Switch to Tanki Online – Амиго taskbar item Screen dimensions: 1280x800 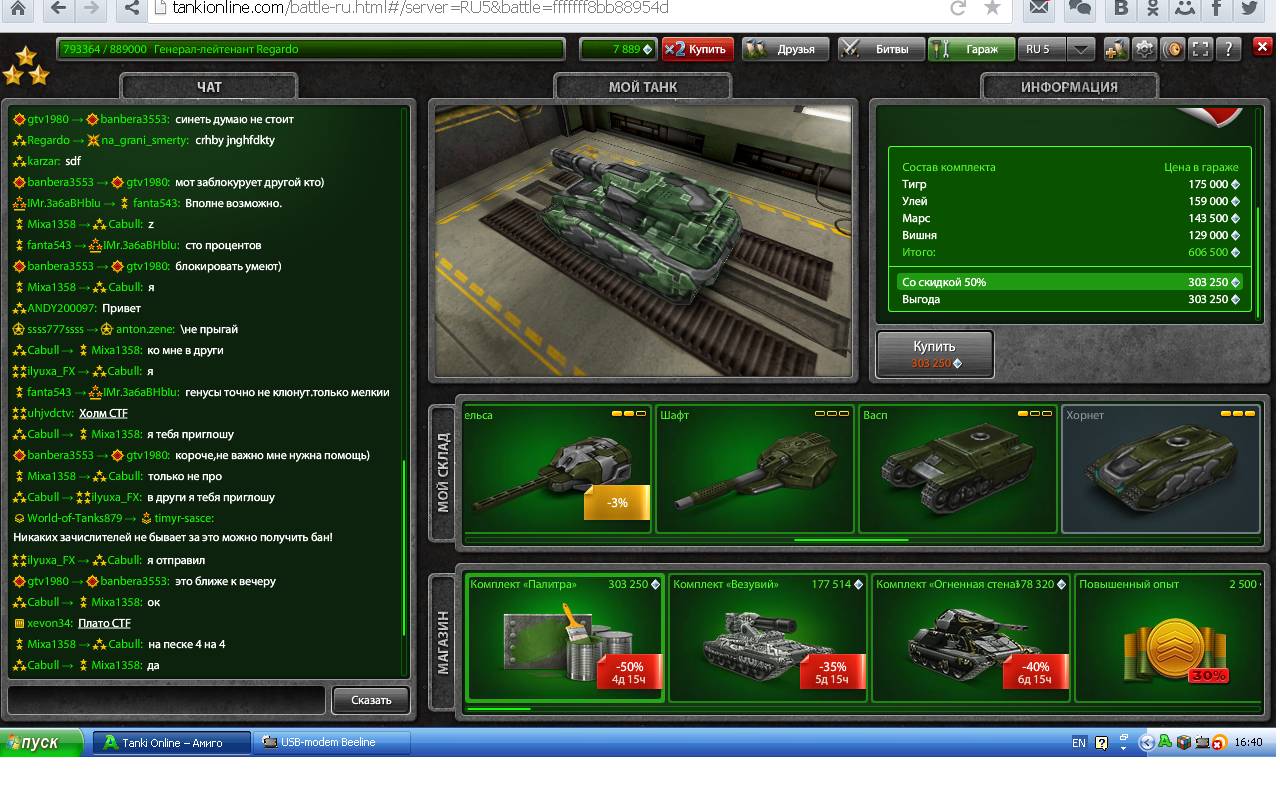tap(171, 742)
